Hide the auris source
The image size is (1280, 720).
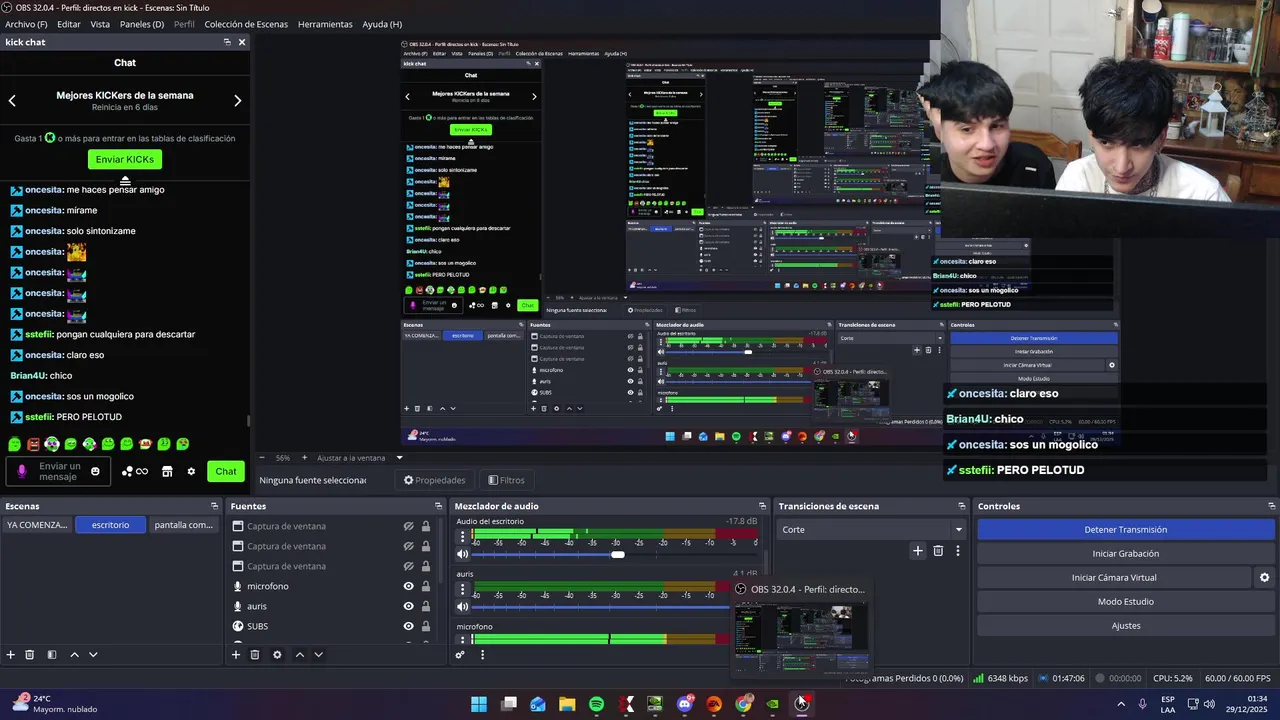pos(408,606)
